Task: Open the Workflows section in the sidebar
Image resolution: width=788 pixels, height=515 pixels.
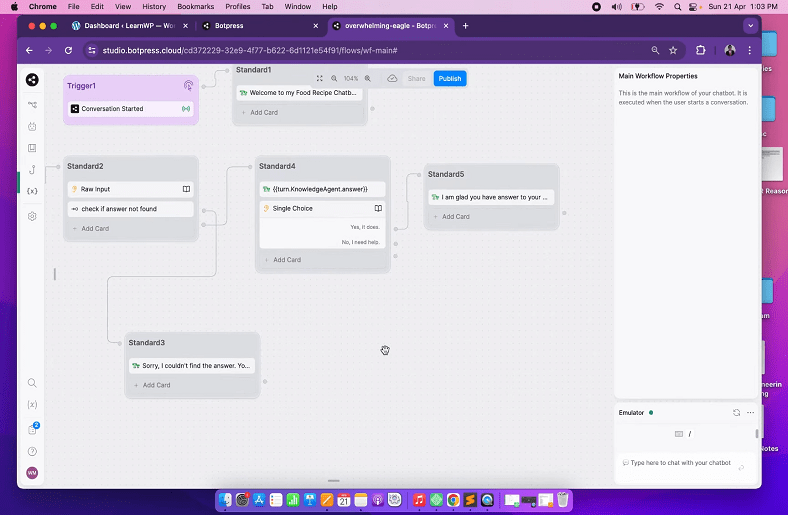Action: coord(32,105)
